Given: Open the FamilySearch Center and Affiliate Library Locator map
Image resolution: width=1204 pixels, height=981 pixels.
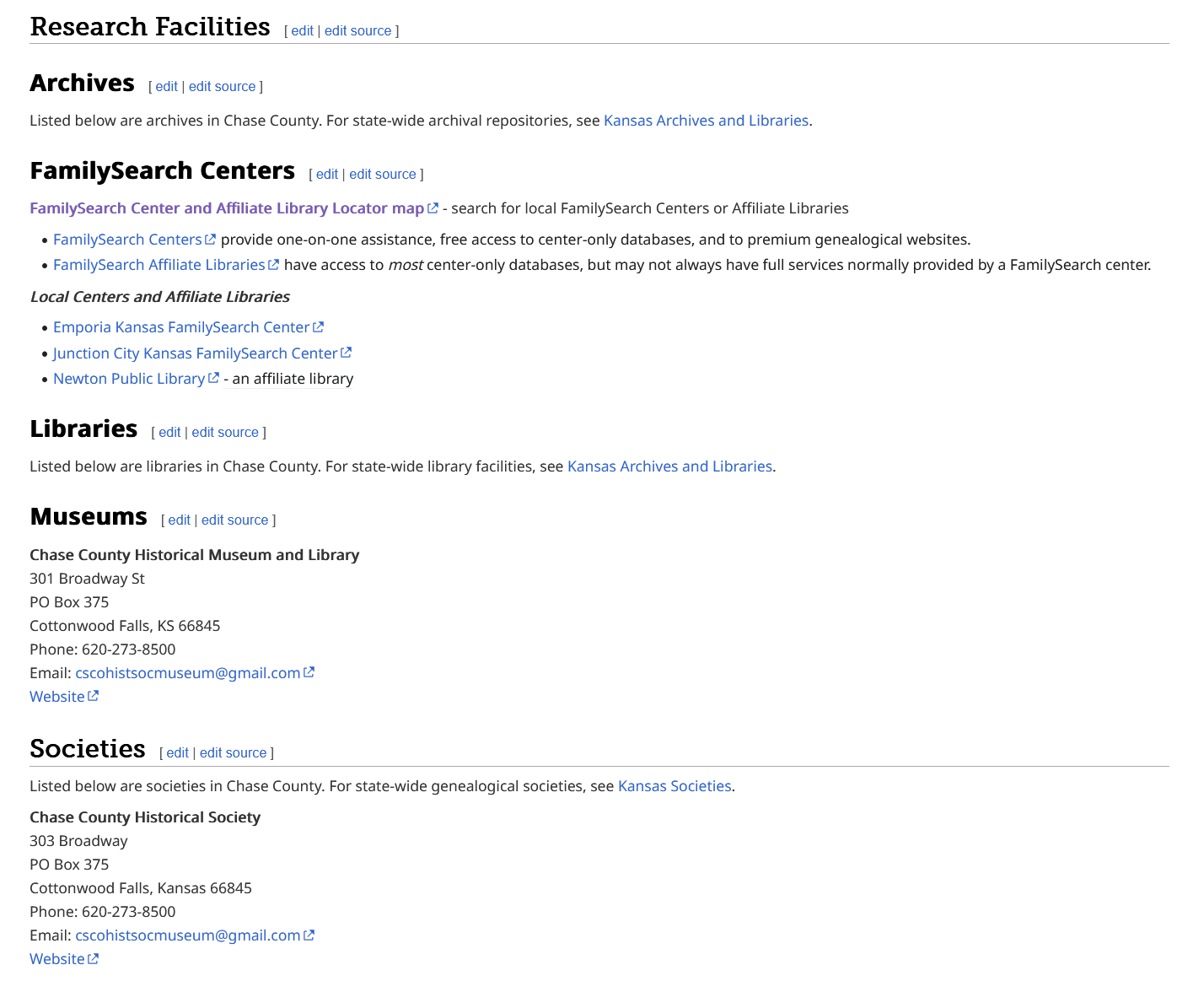Looking at the screenshot, I should 226,208.
